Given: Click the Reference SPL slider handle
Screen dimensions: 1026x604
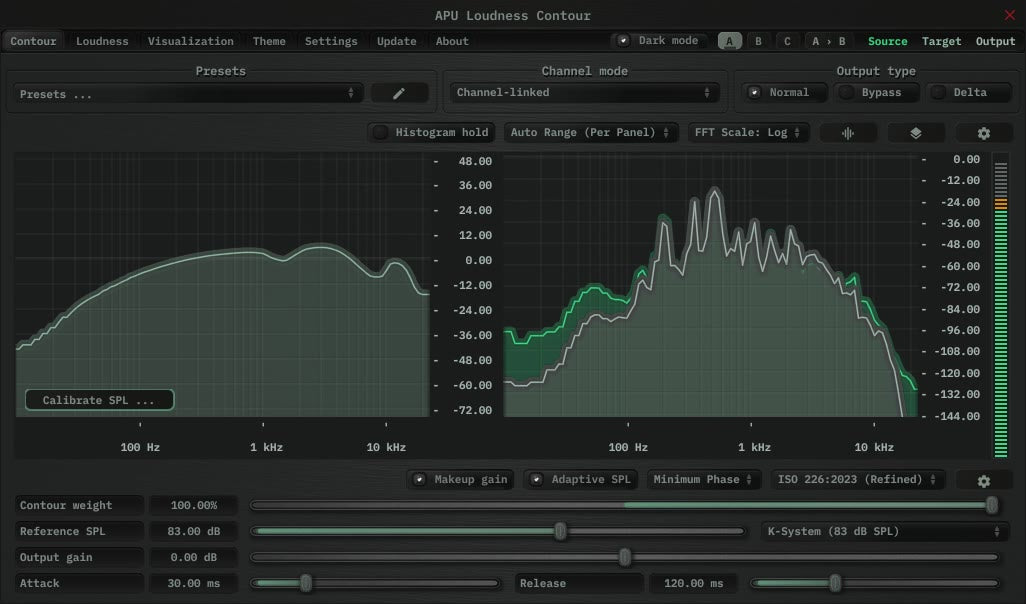Looking at the screenshot, I should click(x=560, y=531).
